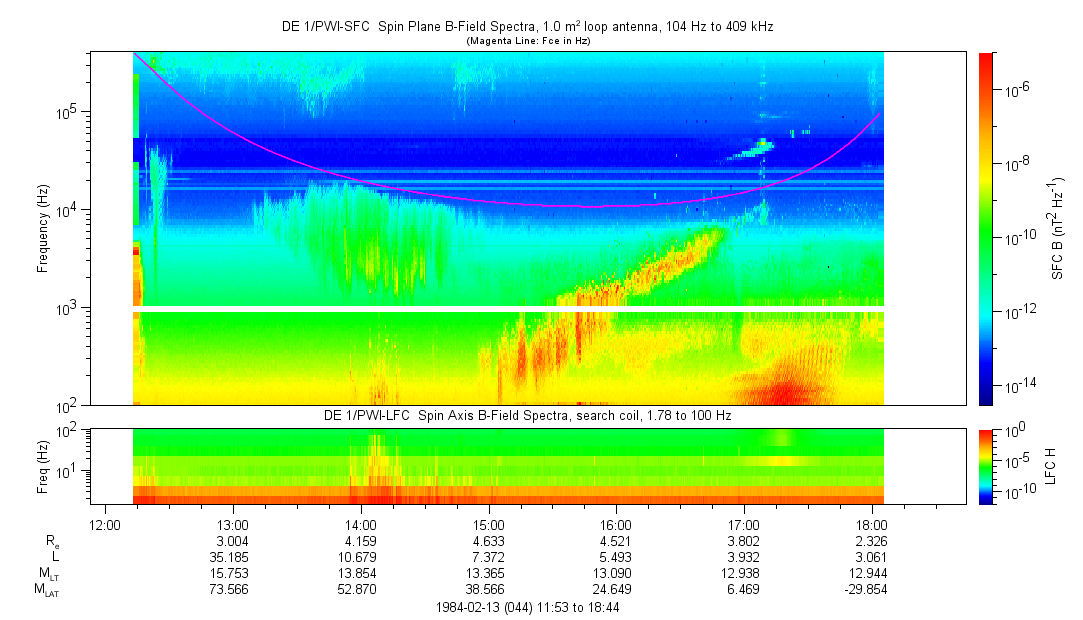Screen dimensions: 1083x620
Task: Click the DE 1/PWI-LFC search coil title
Action: [x=527, y=415]
